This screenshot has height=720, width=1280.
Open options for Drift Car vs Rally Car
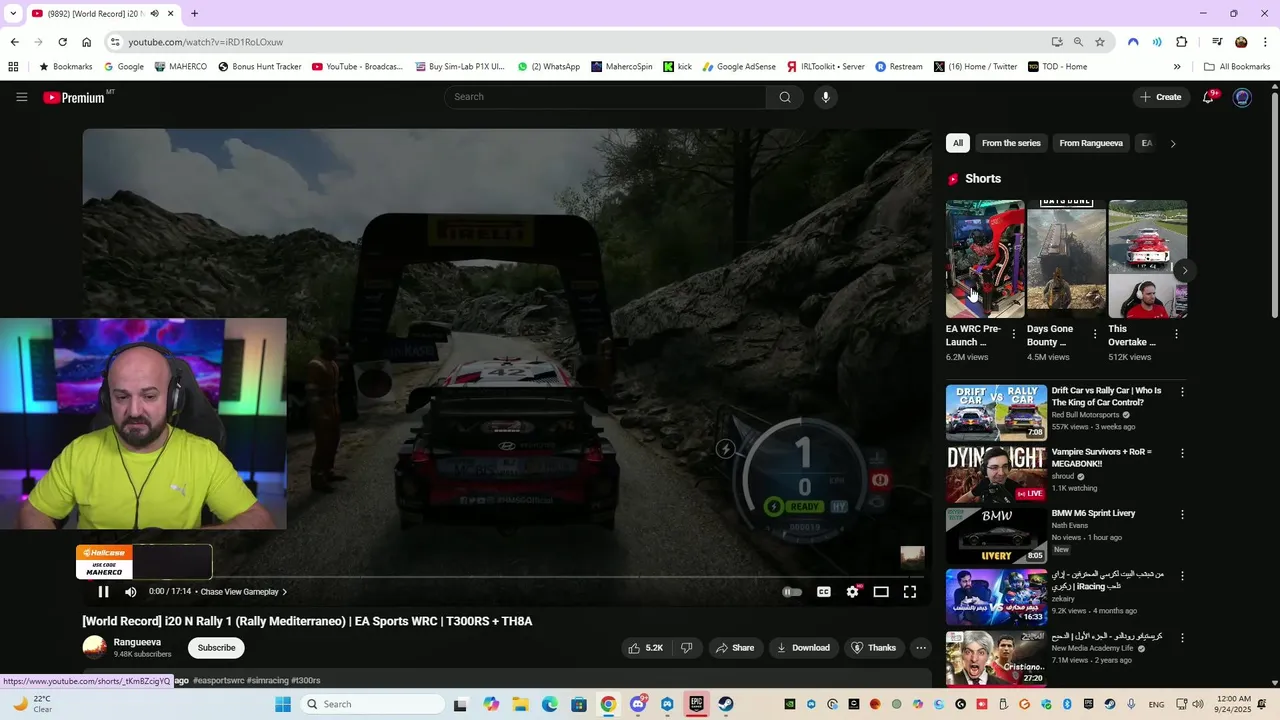click(1182, 392)
